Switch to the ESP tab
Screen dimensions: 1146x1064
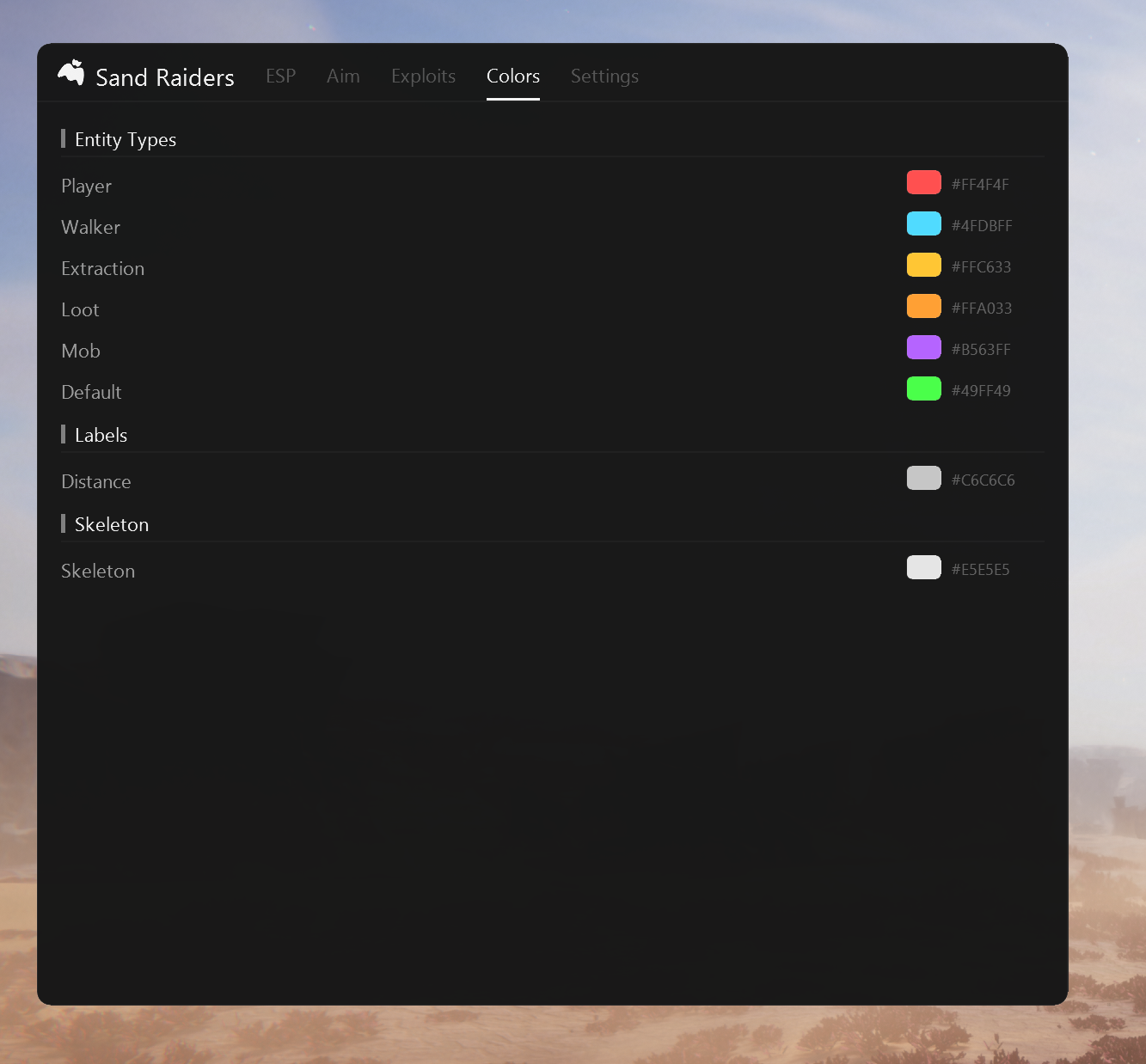[x=281, y=76]
